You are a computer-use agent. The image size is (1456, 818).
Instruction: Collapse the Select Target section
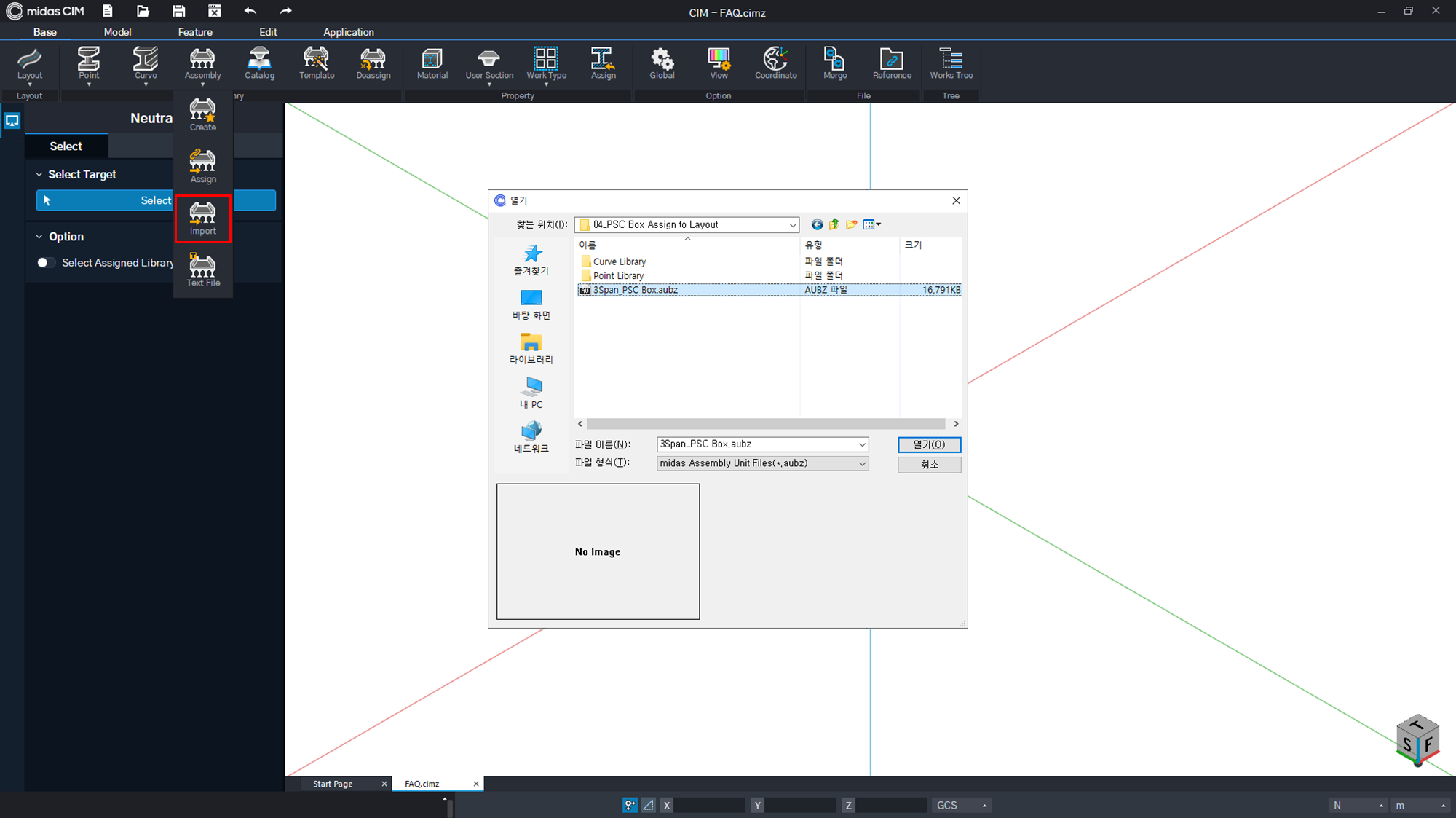pos(39,174)
